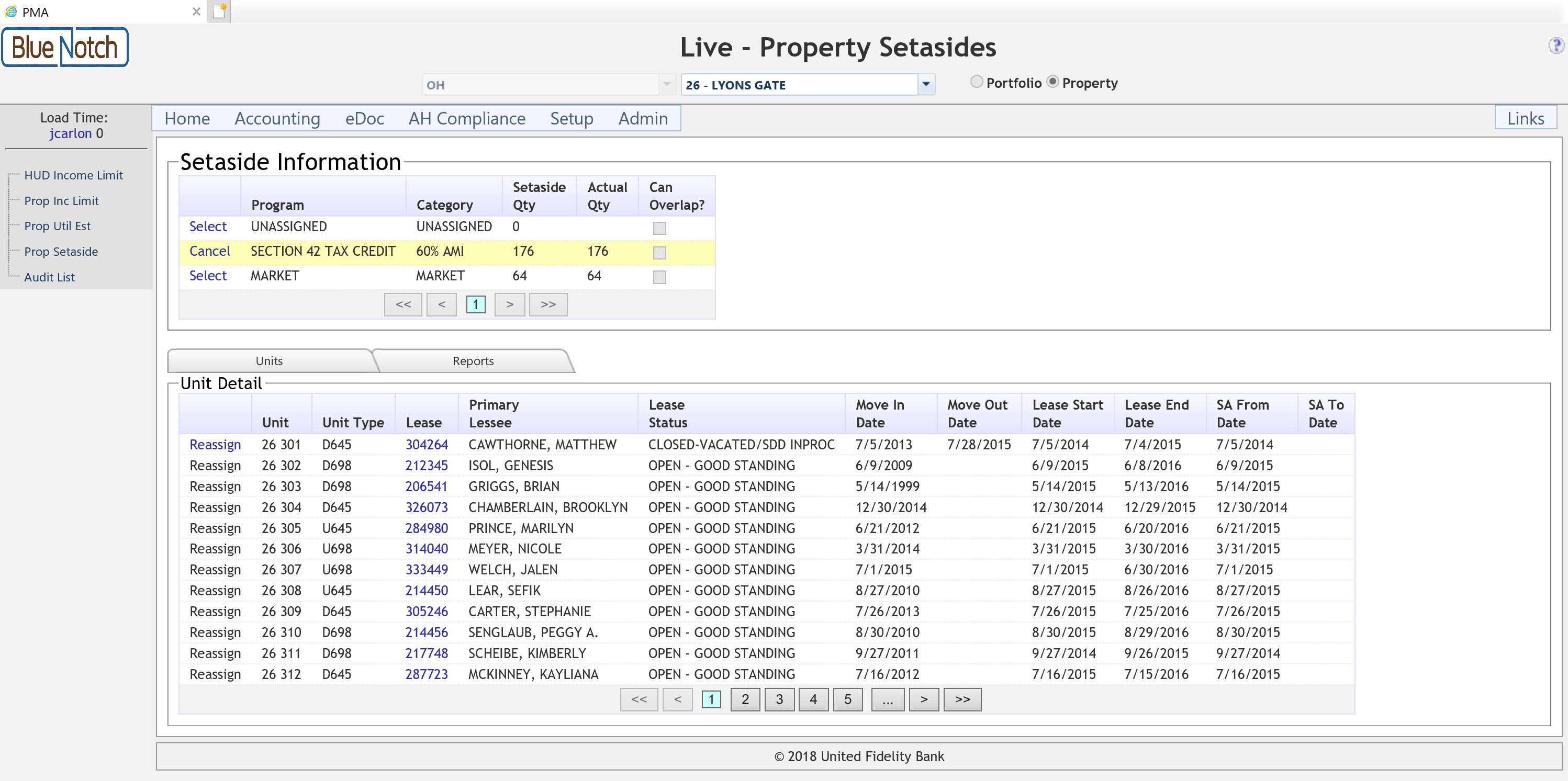
Task: Click next setaside page arrow
Action: (509, 305)
